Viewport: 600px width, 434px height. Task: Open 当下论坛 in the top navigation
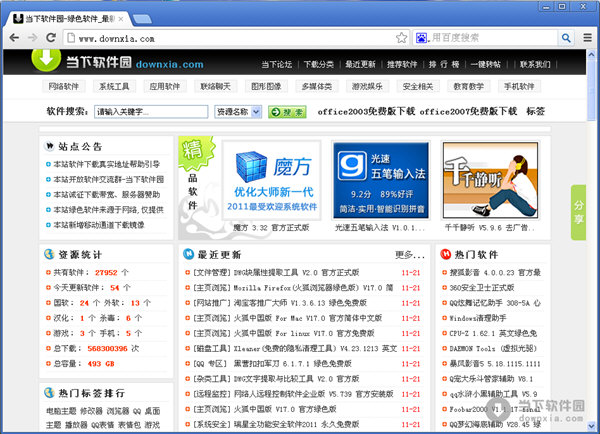[x=277, y=64]
